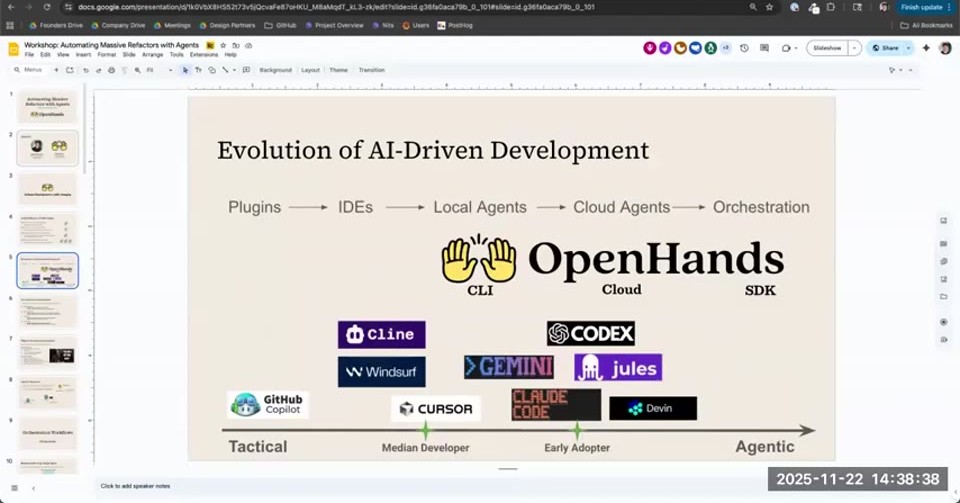Viewport: 960px width, 503px height.
Task: Open the Slideshow options dropdown arrow
Action: pyautogui.click(x=854, y=48)
